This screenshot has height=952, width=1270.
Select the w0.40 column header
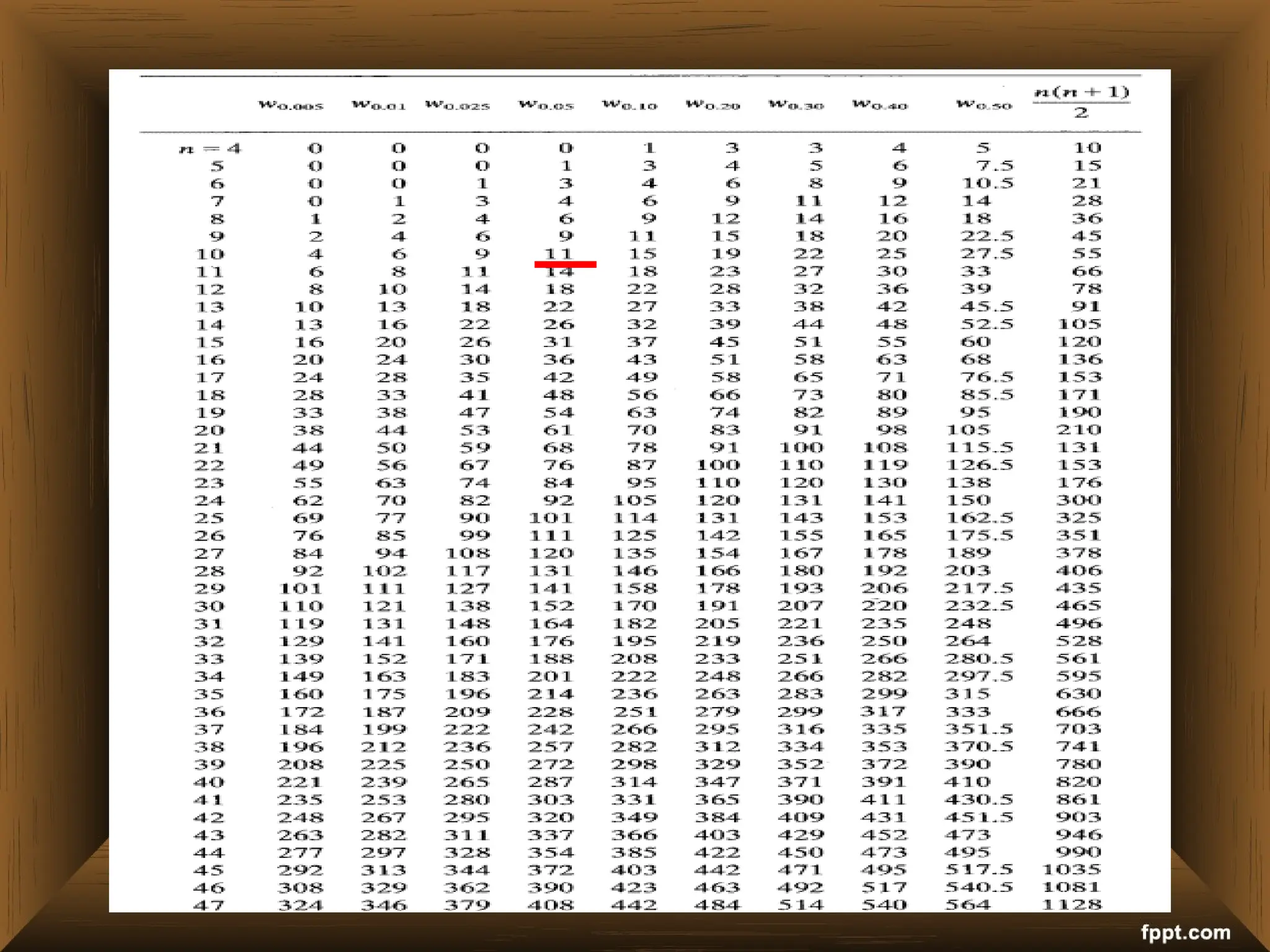(x=880, y=105)
